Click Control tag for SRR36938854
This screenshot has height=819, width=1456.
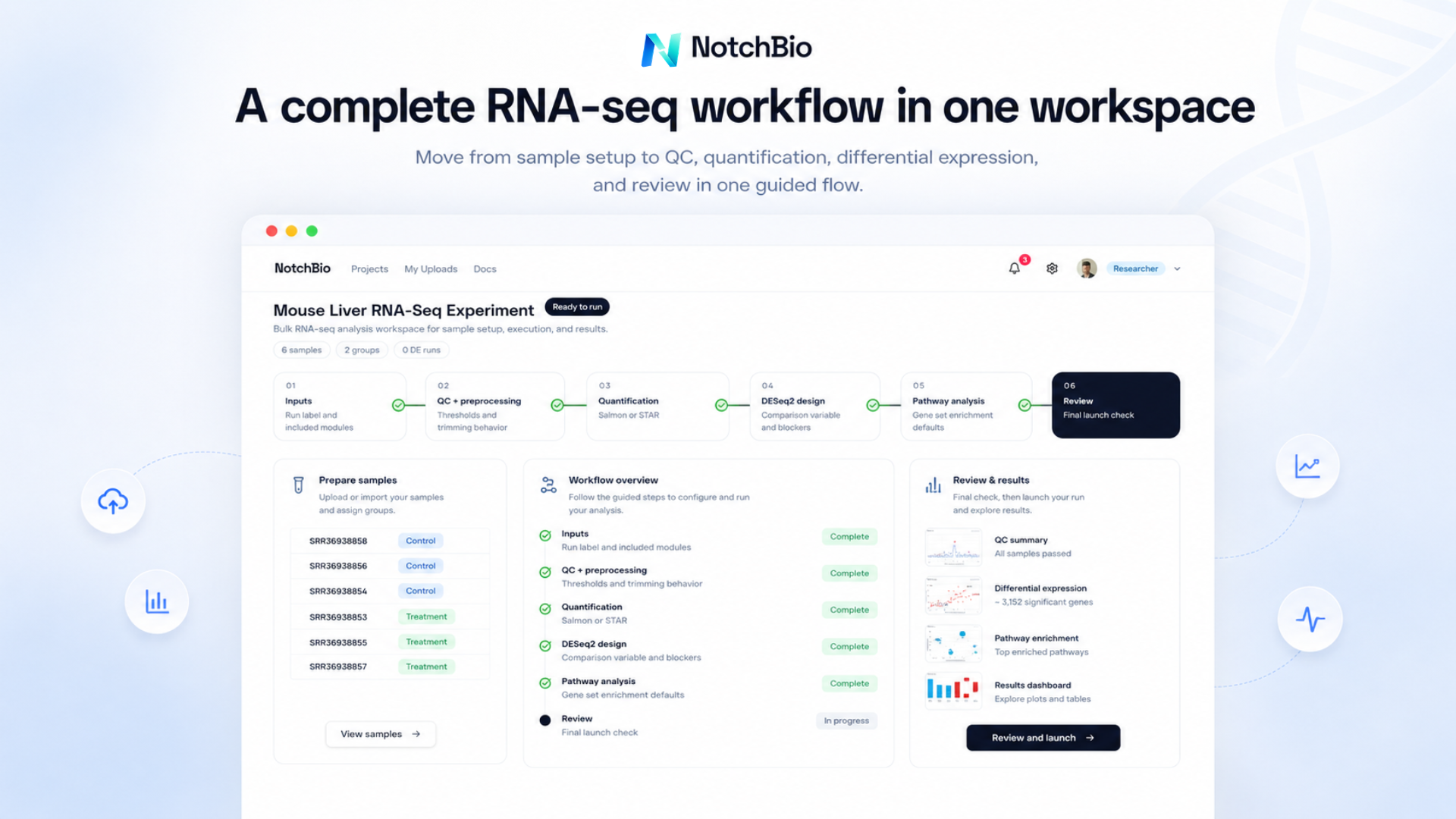pyautogui.click(x=420, y=591)
